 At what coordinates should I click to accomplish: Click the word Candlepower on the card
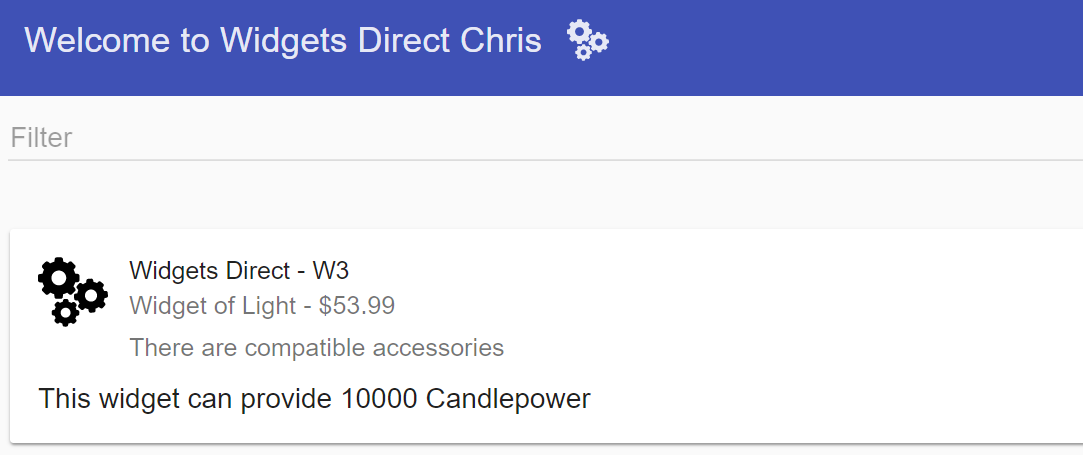coord(508,399)
